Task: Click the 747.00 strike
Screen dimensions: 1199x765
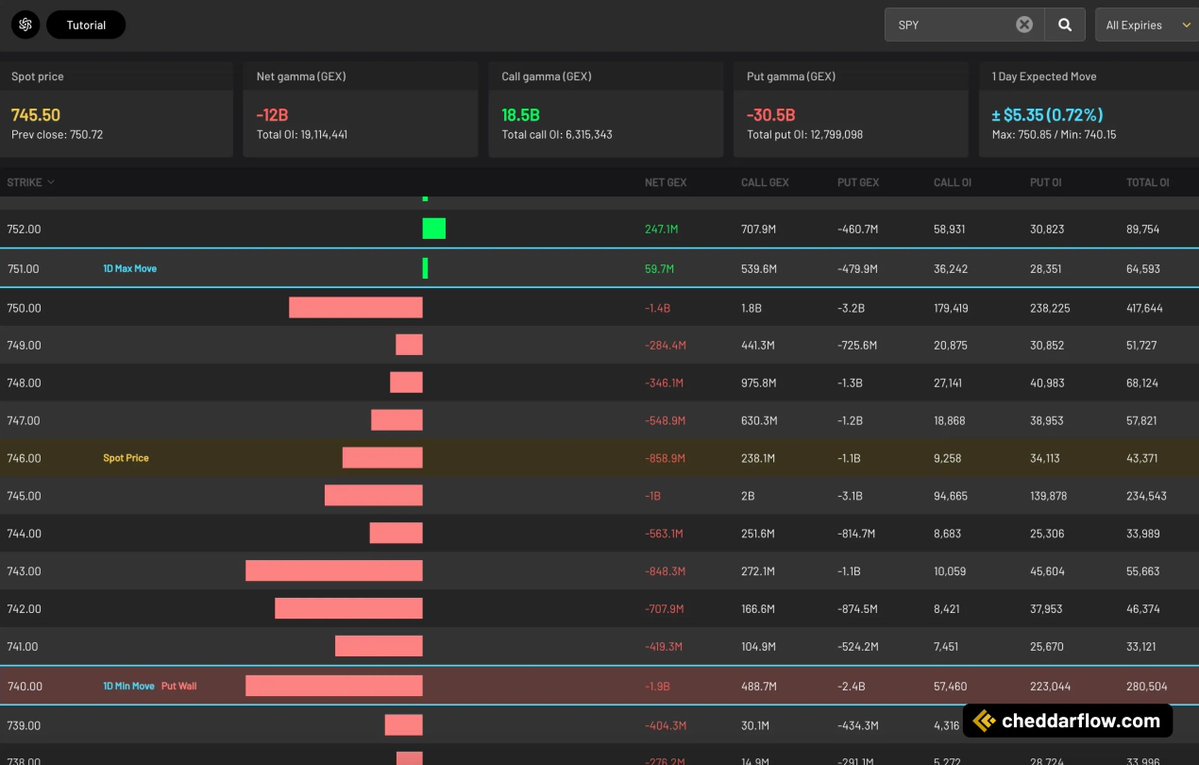Action: (x=24, y=420)
